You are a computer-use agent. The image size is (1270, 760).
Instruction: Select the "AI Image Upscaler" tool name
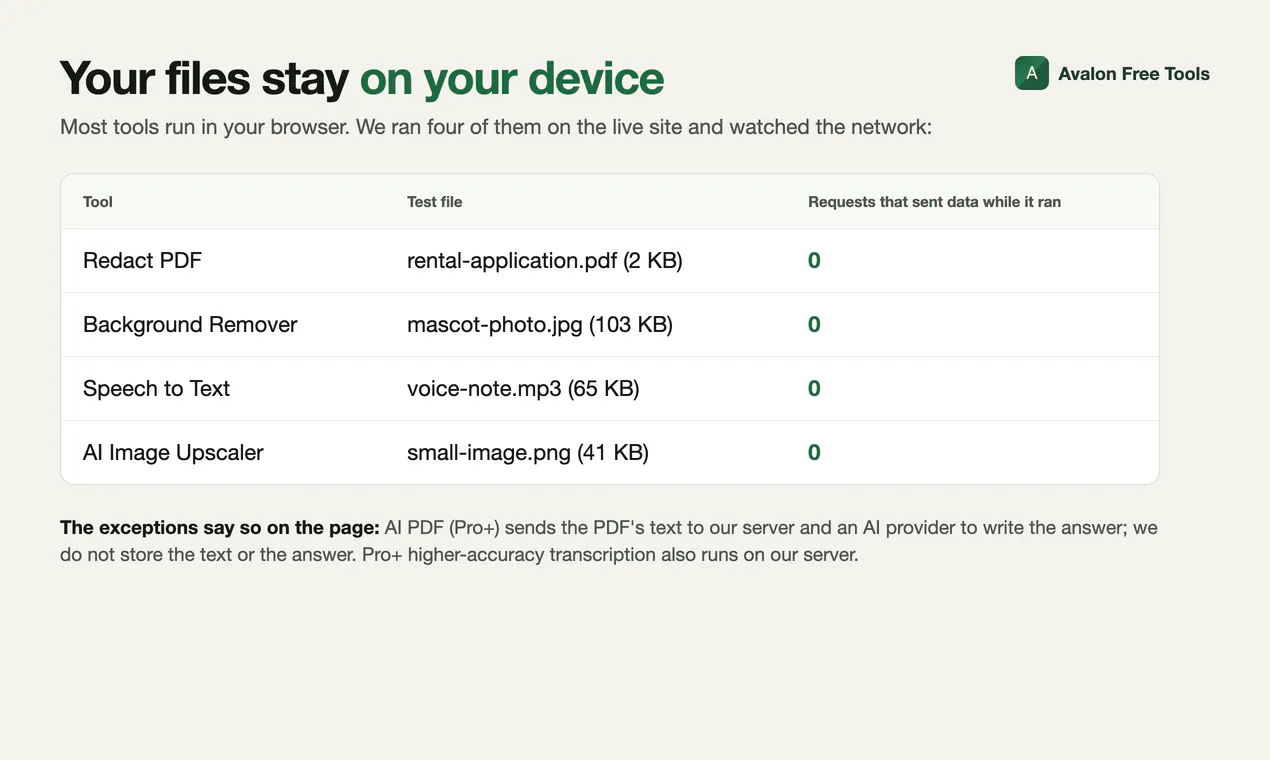(173, 453)
